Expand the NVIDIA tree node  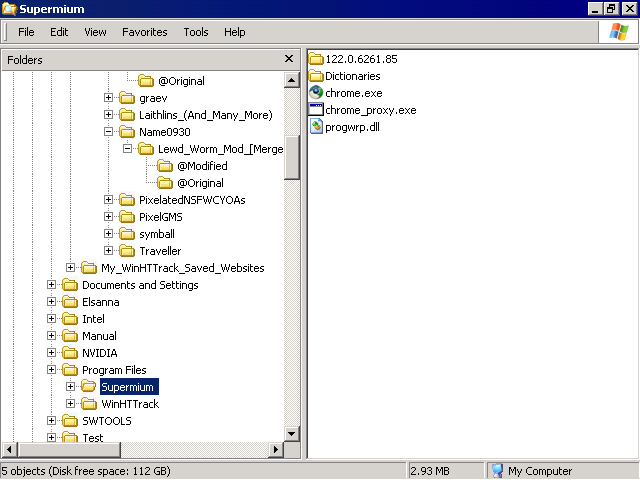[x=51, y=353]
